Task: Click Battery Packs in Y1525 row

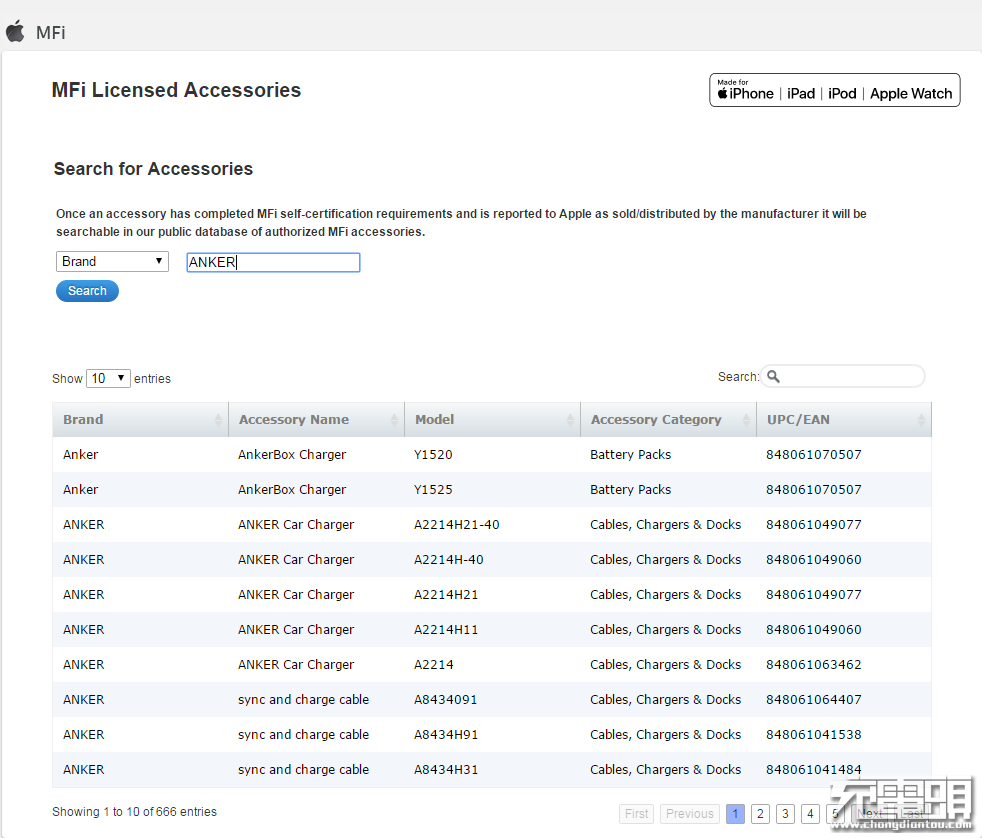Action: point(630,490)
